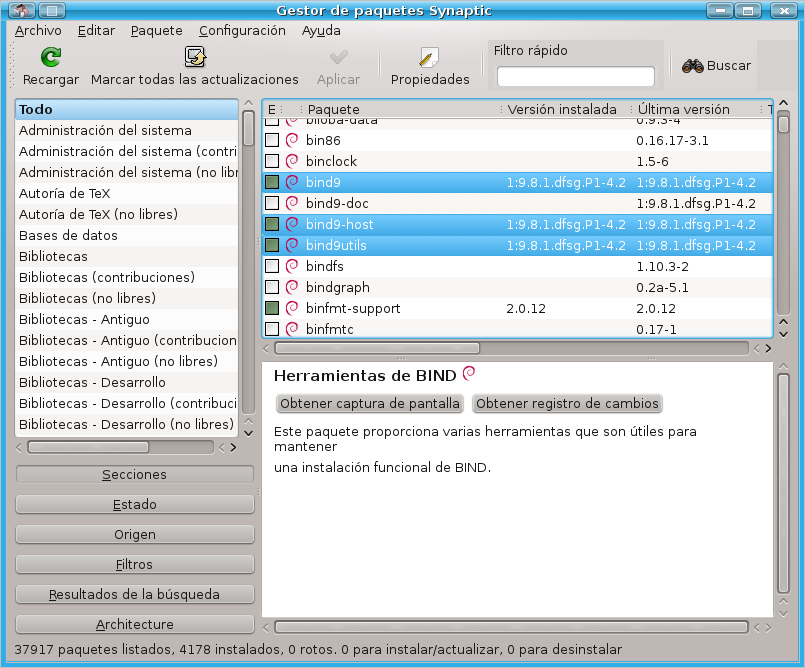Click Debian swirl beside Herramientas de BIND
The height and width of the screenshot is (668, 805).
[469, 373]
